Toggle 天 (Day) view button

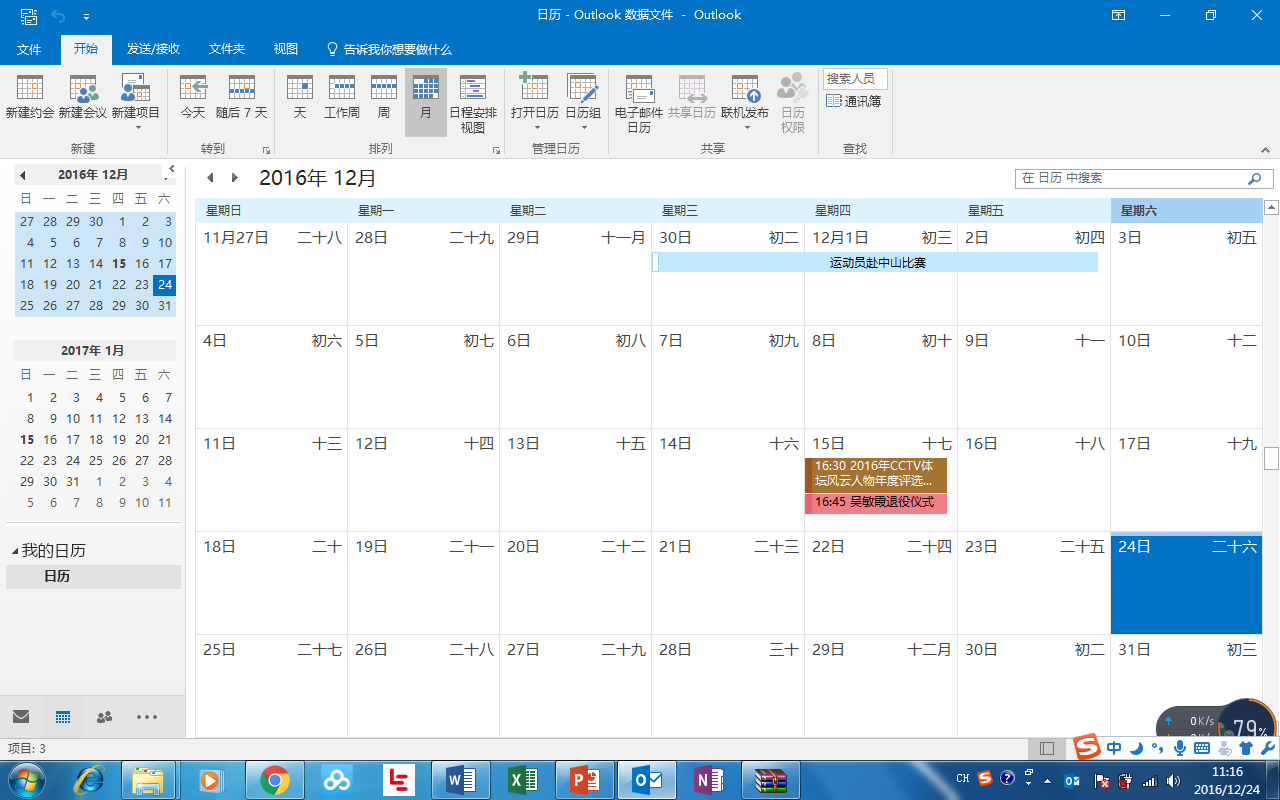(300, 97)
